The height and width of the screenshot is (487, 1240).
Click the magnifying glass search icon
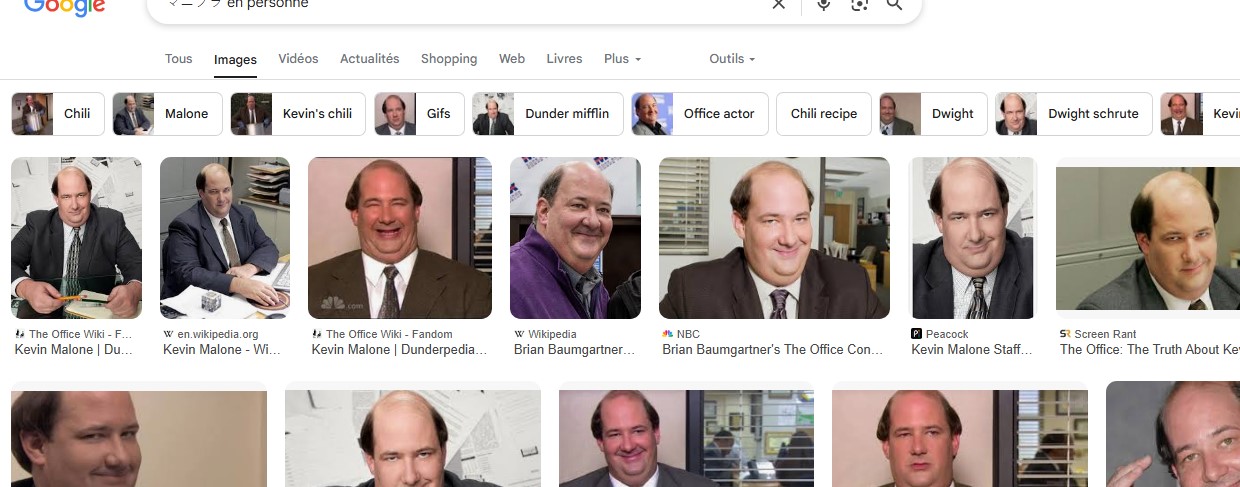(x=894, y=5)
